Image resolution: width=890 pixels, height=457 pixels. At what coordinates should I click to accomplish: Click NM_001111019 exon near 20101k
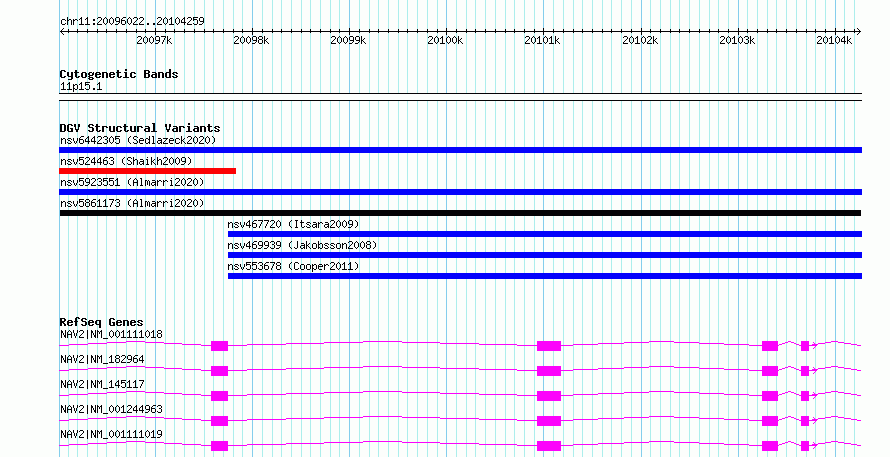pos(549,446)
